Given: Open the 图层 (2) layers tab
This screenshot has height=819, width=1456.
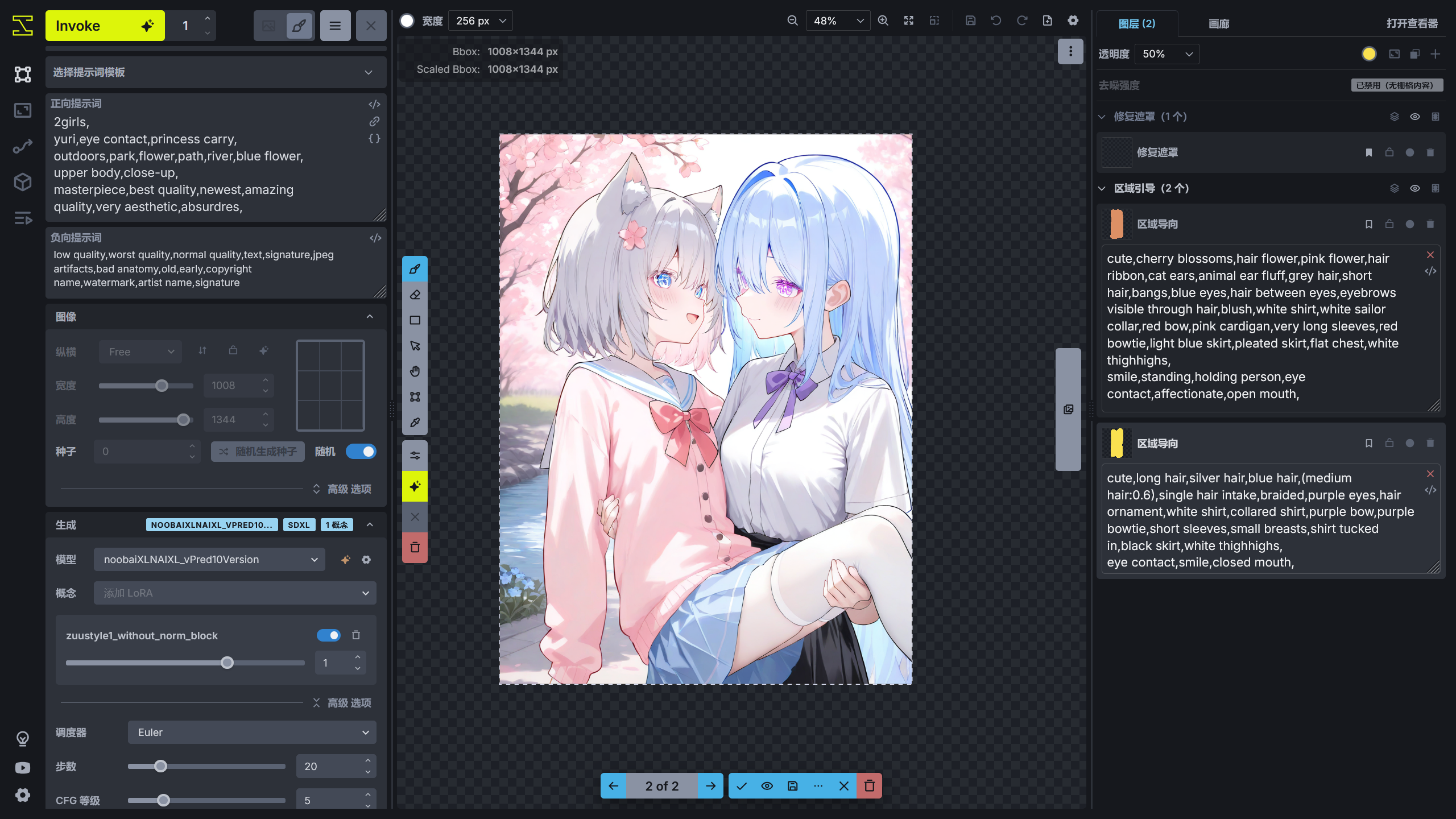Looking at the screenshot, I should tap(1137, 24).
